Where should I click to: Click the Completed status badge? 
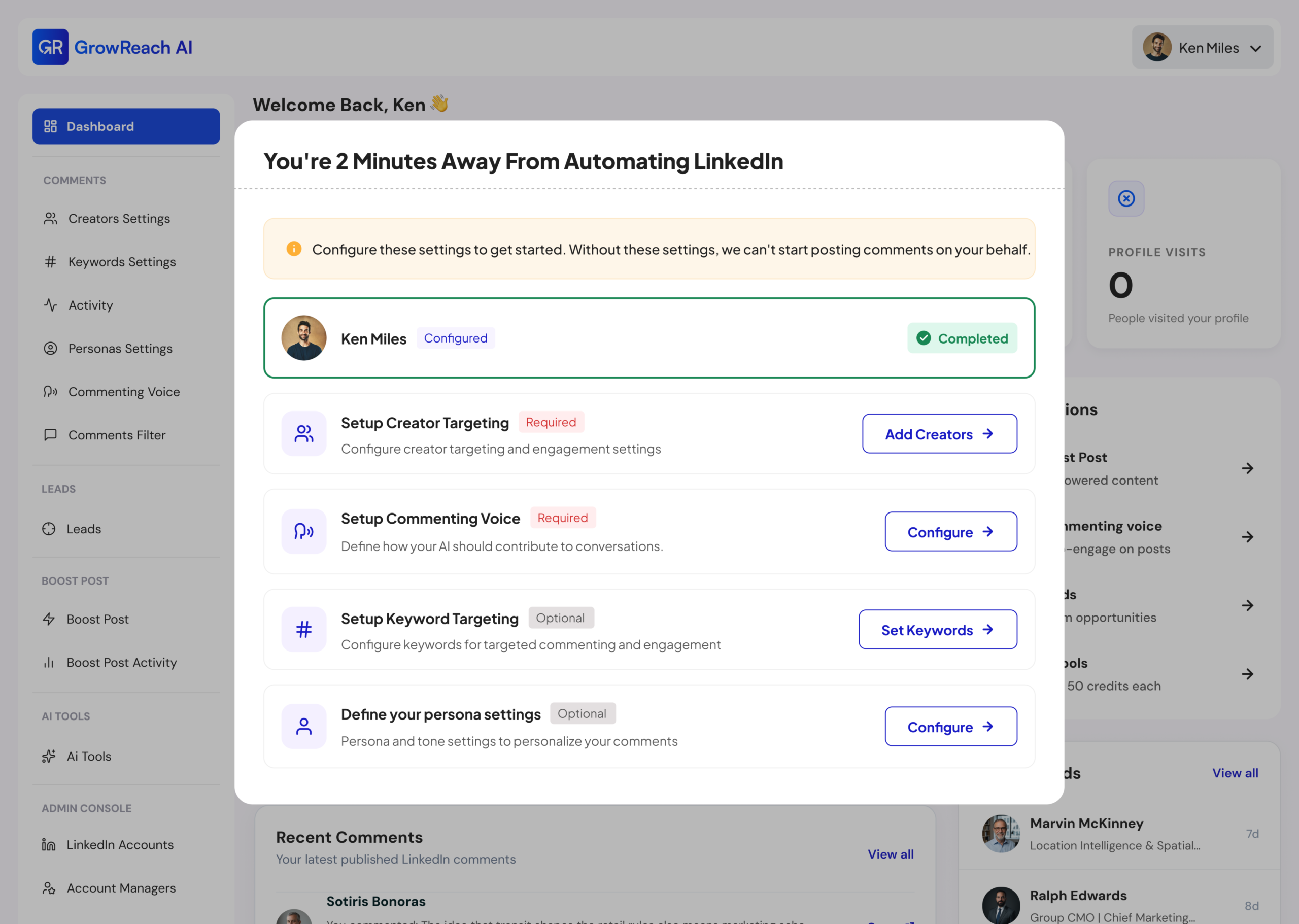pyautogui.click(x=962, y=338)
